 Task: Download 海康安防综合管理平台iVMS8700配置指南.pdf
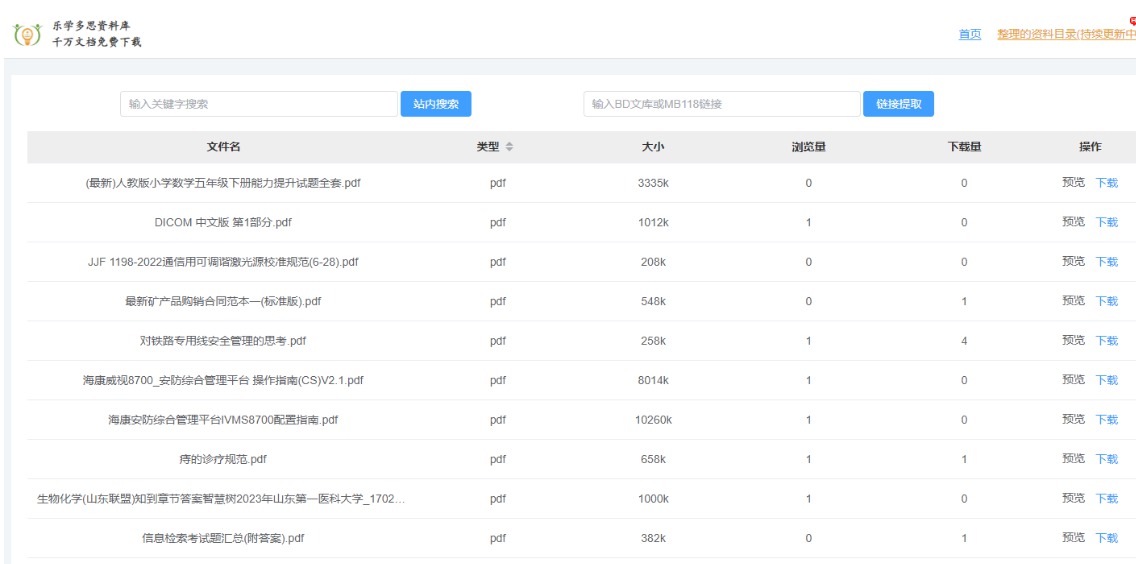point(1106,420)
